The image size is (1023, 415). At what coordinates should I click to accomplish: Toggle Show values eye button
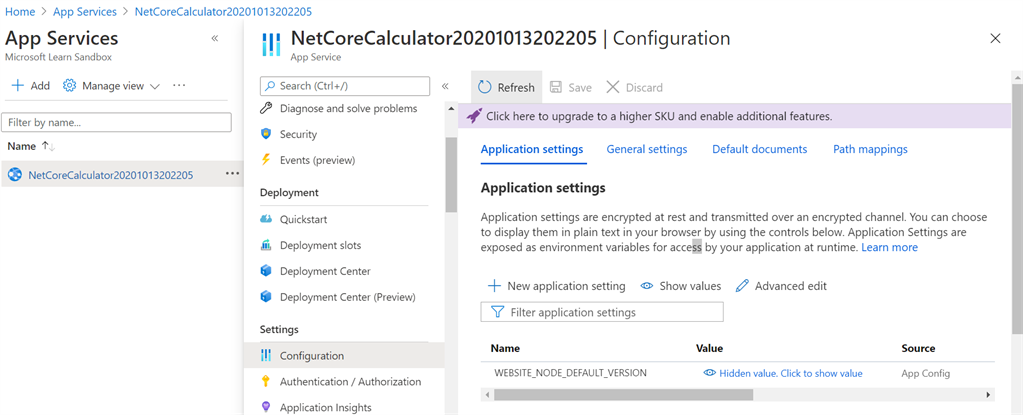click(680, 286)
